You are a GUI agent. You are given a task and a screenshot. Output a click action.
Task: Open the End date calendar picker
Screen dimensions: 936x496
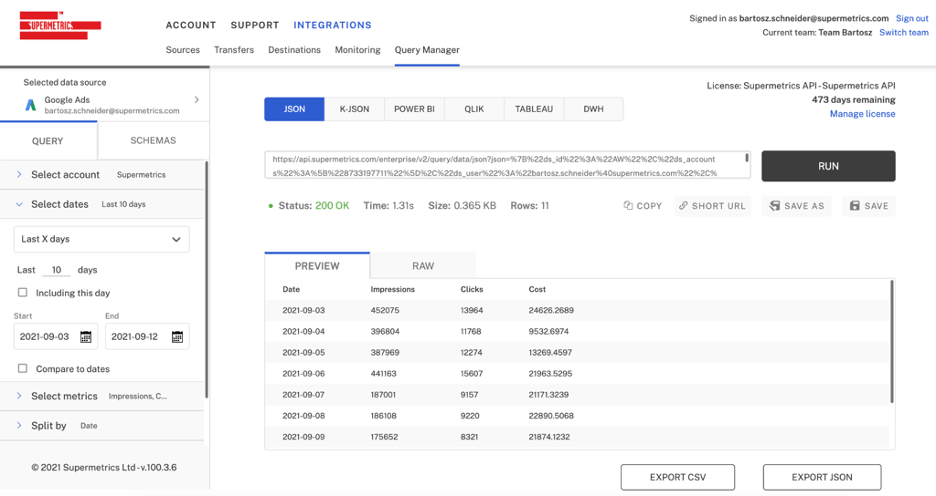tap(177, 337)
